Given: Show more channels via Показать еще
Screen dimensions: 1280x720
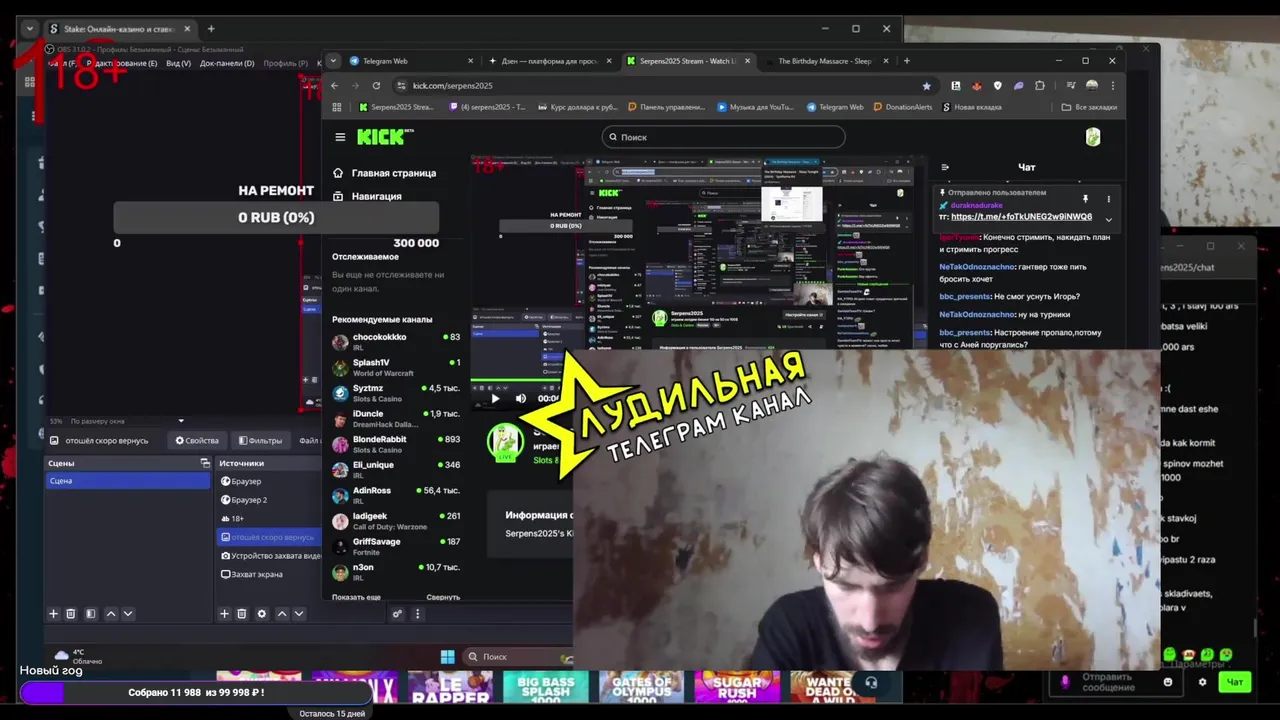Looking at the screenshot, I should pos(356,597).
